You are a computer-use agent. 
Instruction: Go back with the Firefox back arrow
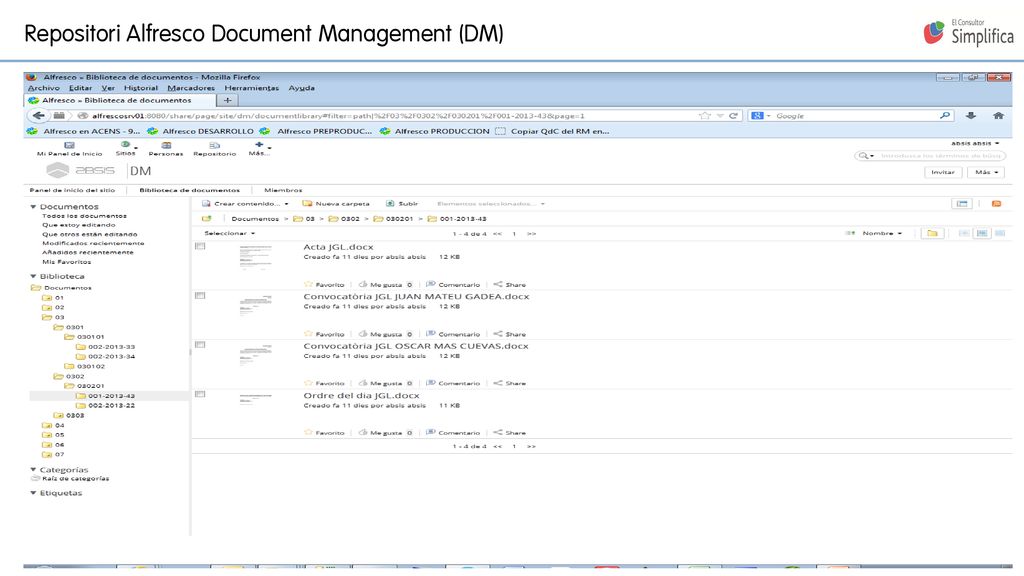[39, 116]
